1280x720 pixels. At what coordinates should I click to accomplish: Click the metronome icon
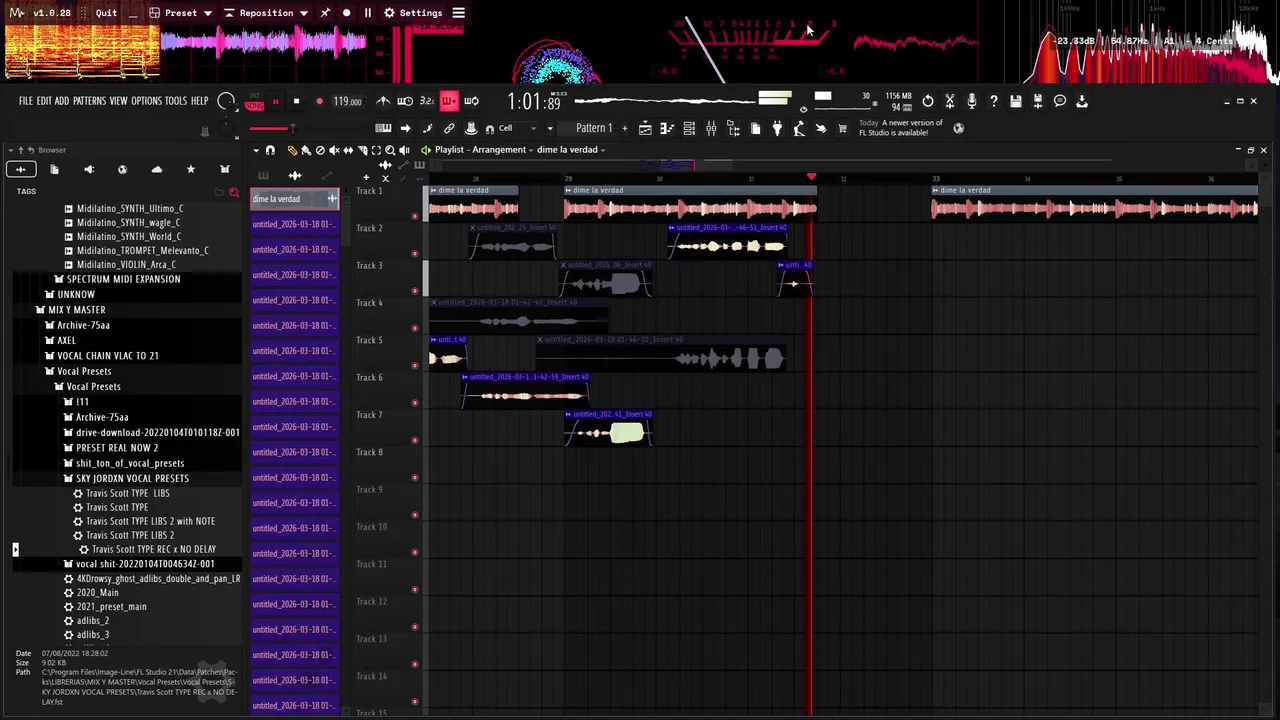[x=383, y=101]
